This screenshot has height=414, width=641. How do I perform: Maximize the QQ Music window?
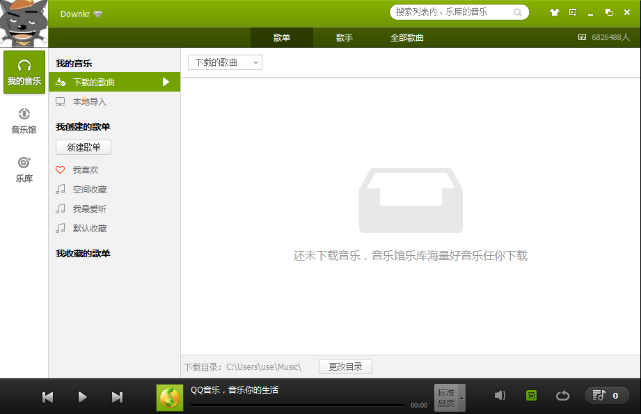click(x=609, y=12)
